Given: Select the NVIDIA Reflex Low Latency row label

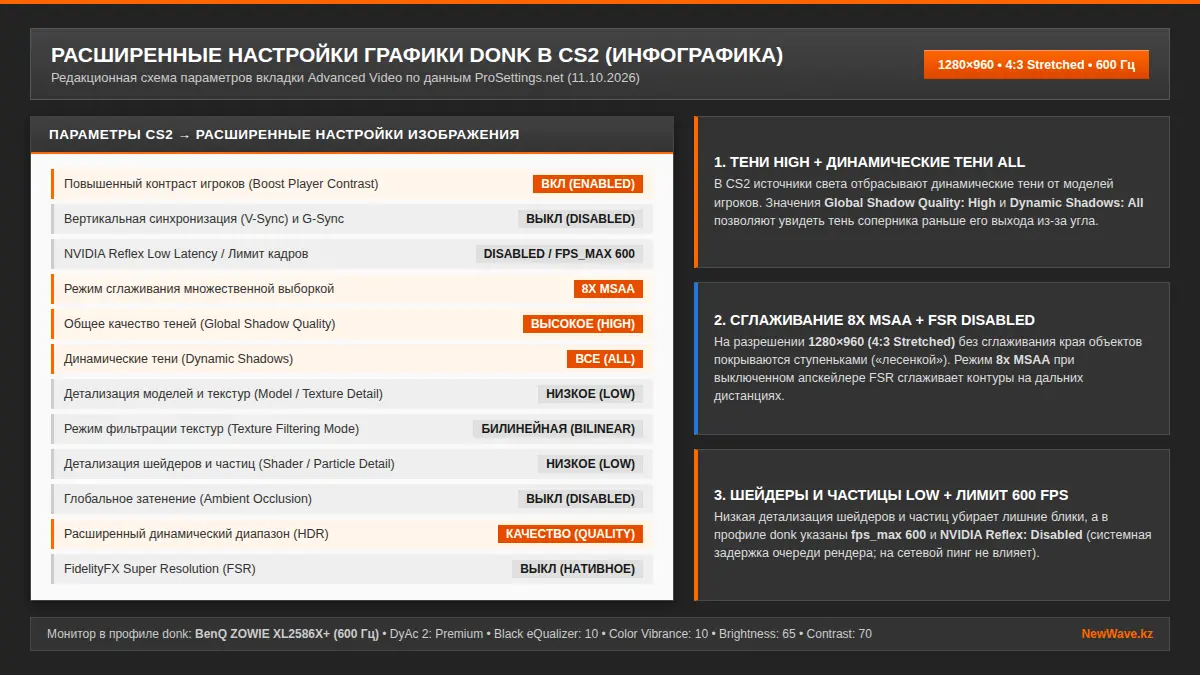Looking at the screenshot, I should click(x=186, y=254).
